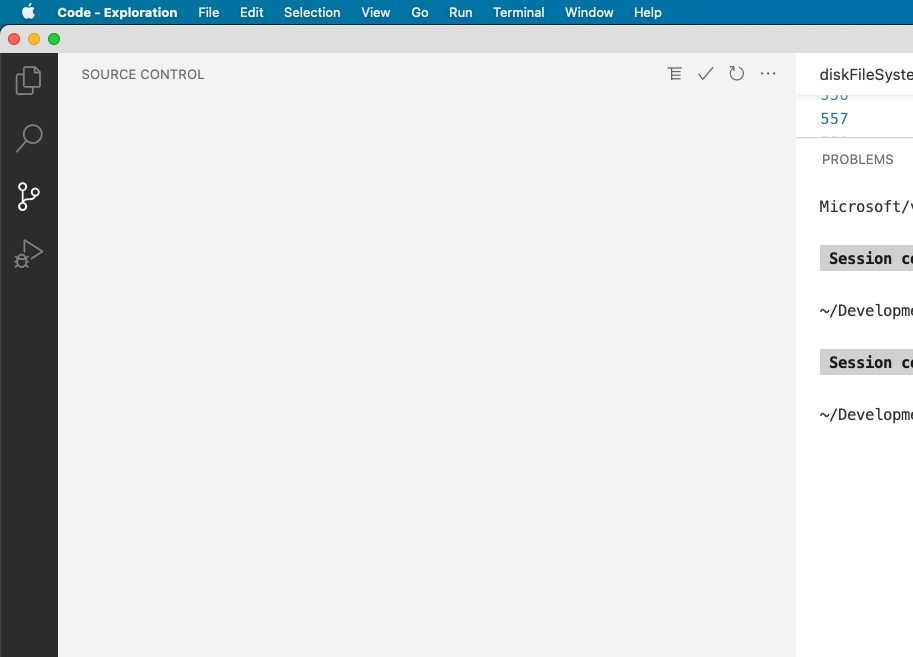Image resolution: width=913 pixels, height=657 pixels.
Task: Open the Window menu
Action: (x=589, y=12)
